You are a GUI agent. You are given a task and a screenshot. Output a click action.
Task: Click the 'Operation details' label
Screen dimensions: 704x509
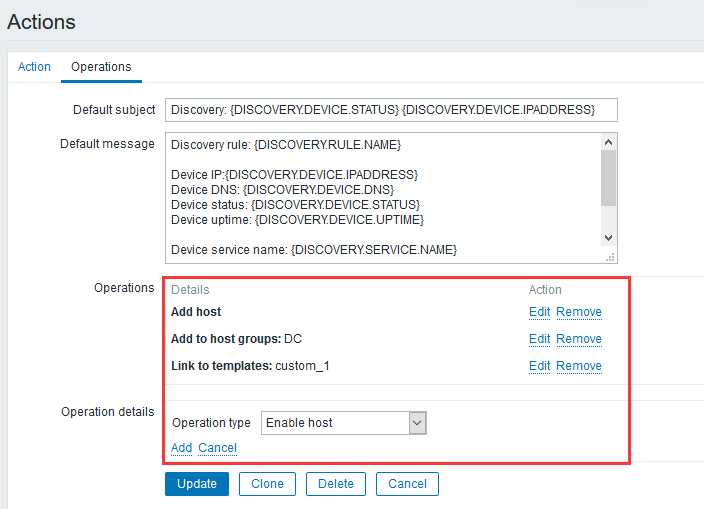[108, 412]
